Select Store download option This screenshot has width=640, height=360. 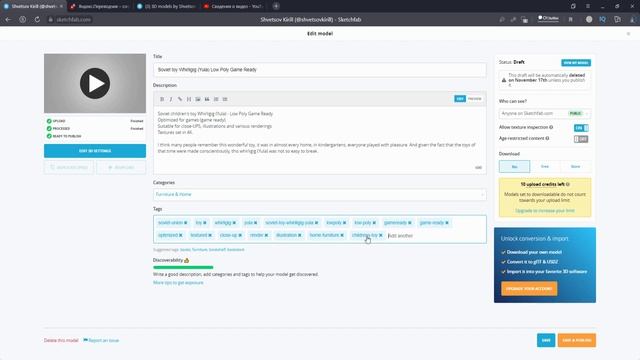pyautogui.click(x=576, y=167)
